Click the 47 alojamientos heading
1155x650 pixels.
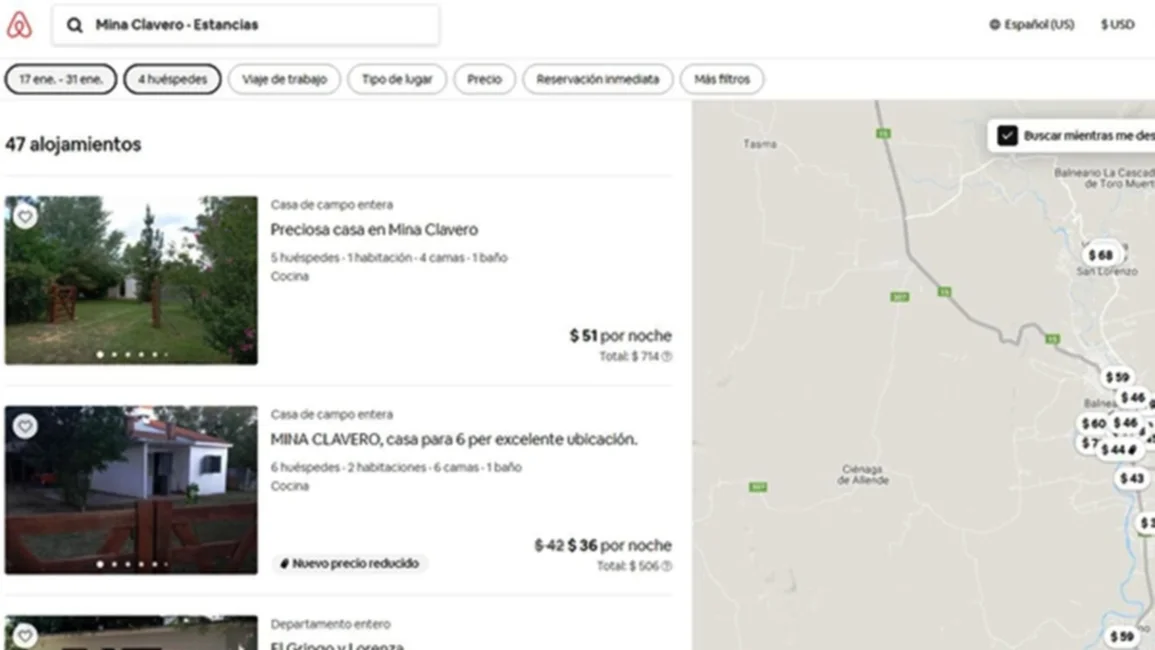coord(73,144)
